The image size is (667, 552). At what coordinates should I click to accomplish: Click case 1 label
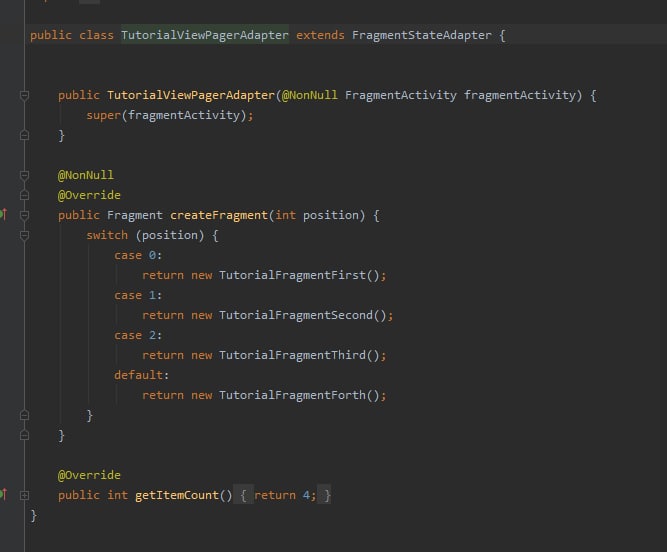click(138, 295)
